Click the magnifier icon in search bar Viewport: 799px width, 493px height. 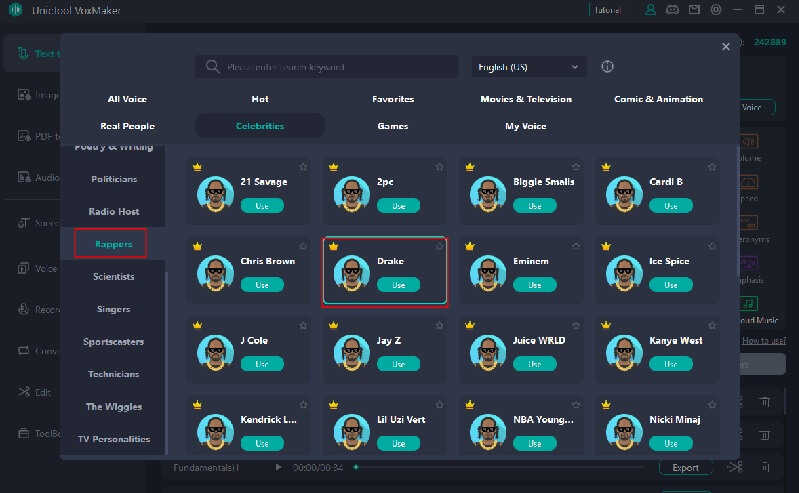pos(212,67)
